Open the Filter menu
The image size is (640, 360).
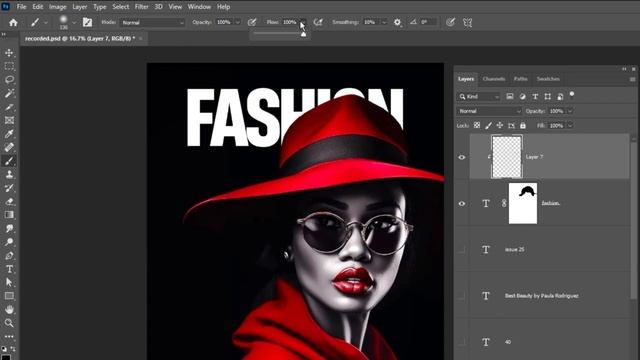point(142,7)
